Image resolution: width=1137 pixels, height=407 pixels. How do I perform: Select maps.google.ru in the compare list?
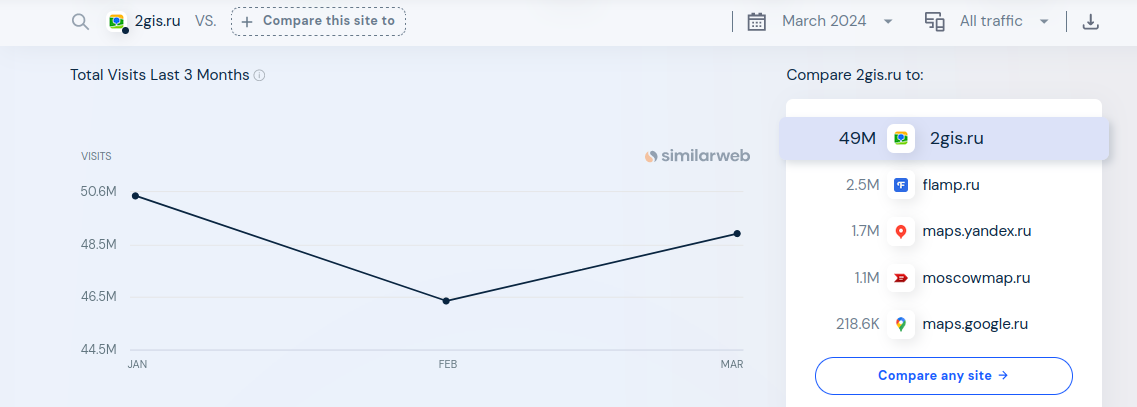point(944,324)
